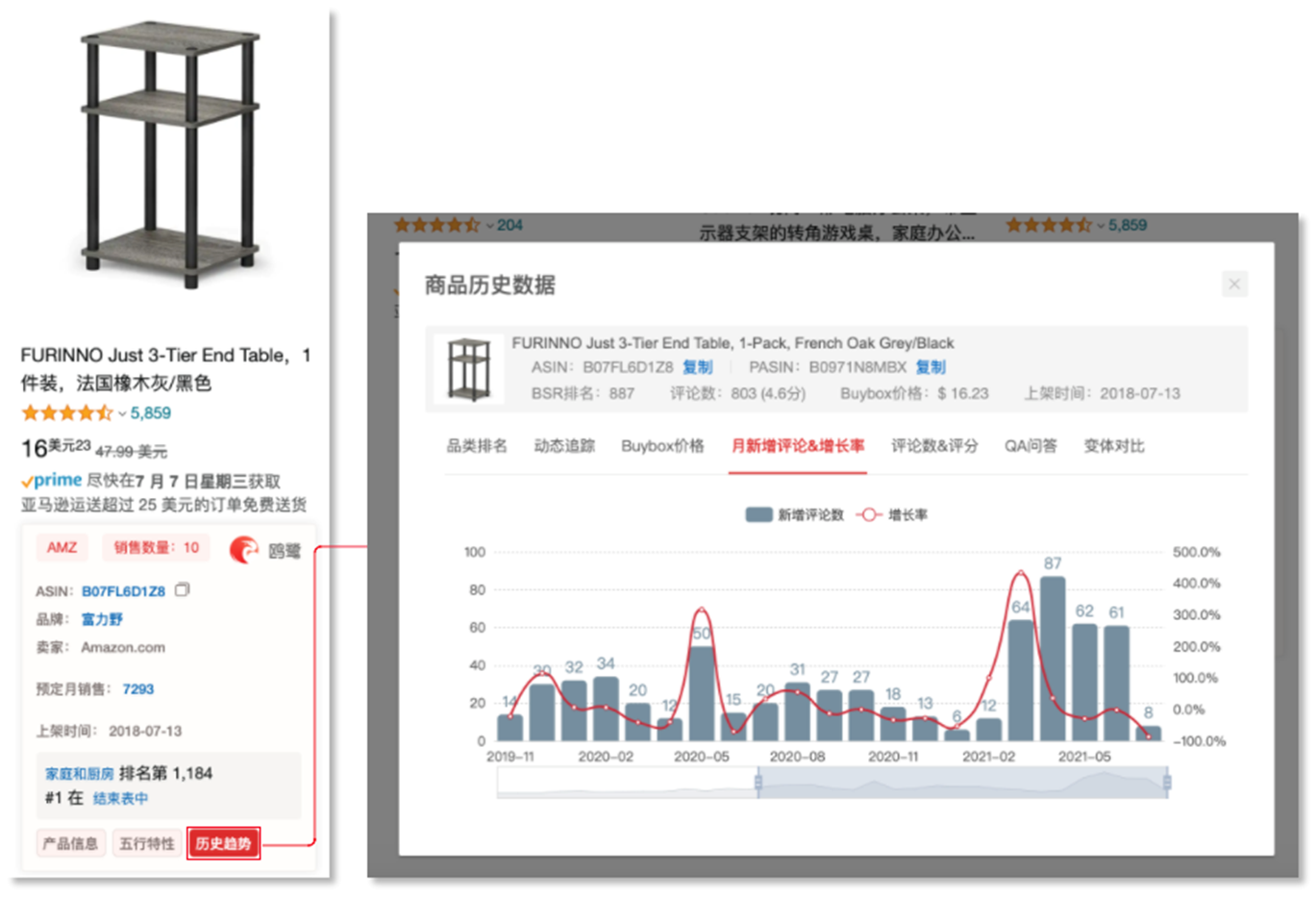Switch to the 品类排名 tab
Image resolution: width=1316 pixels, height=898 pixels.
477,446
